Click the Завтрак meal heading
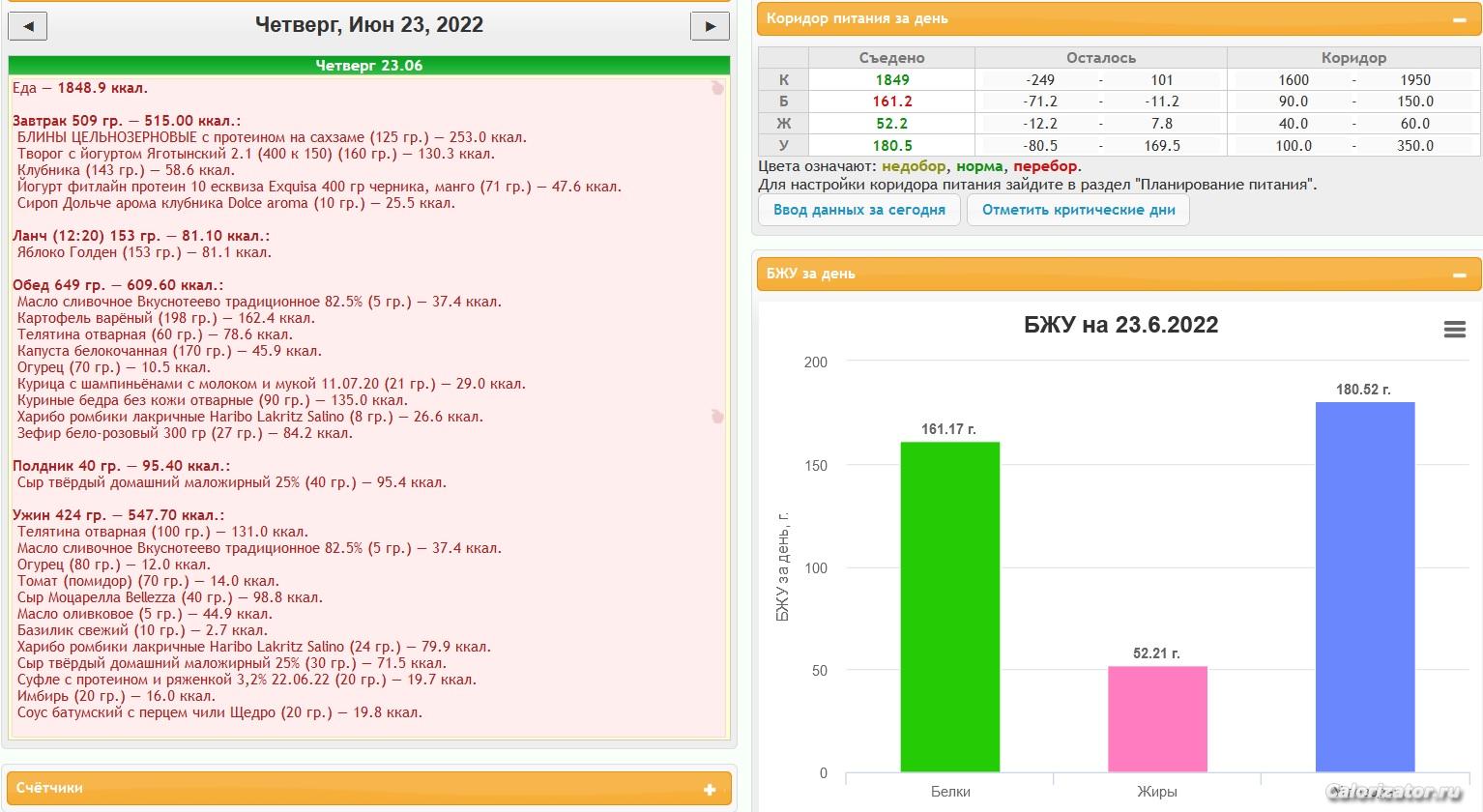 pyautogui.click(x=127, y=121)
